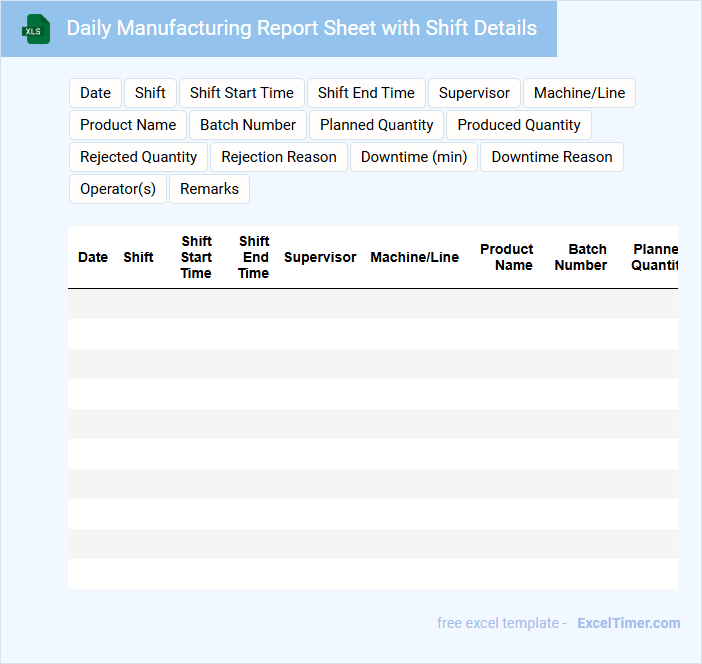Select the Date field tag
The height and width of the screenshot is (664, 702).
click(95, 93)
